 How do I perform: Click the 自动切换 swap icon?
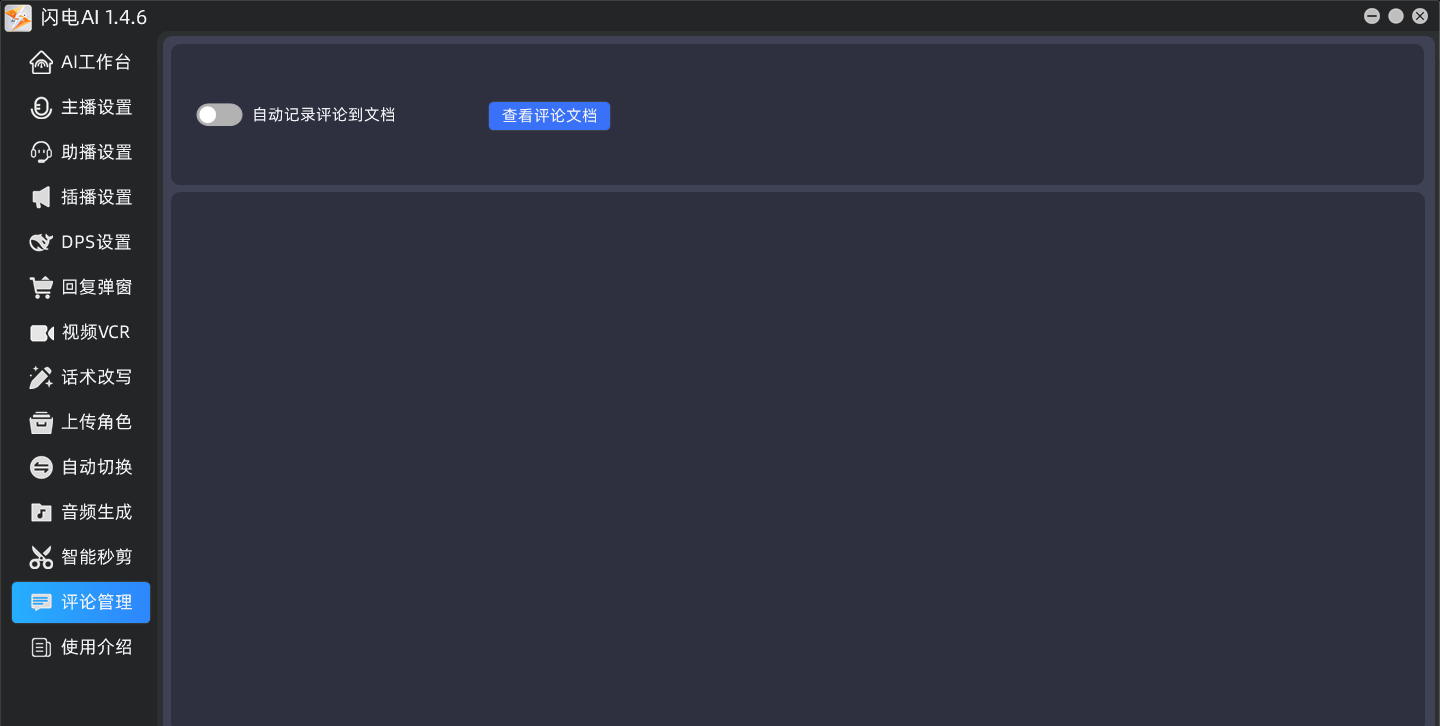[x=41, y=468]
